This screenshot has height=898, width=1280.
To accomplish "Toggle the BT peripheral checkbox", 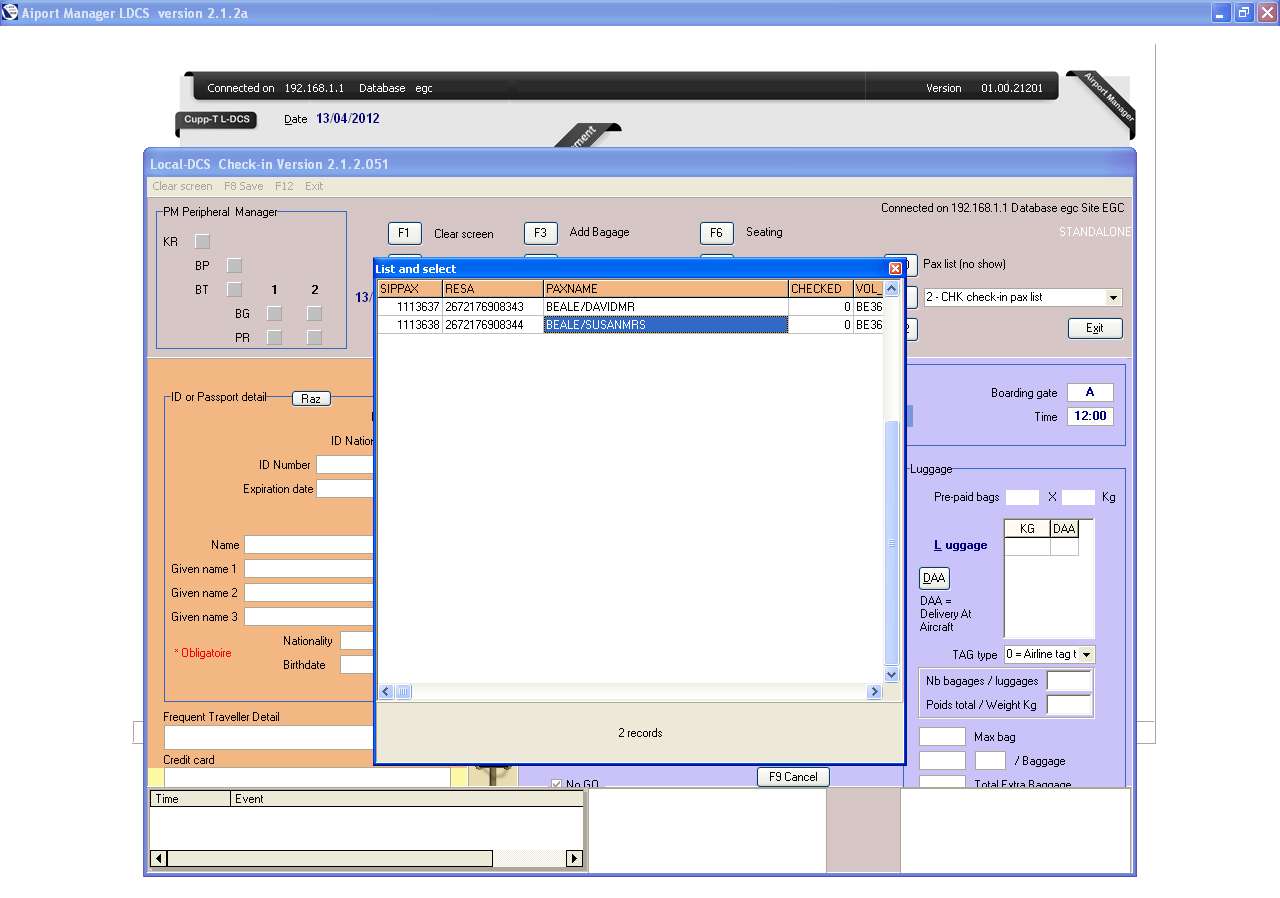I will (x=234, y=289).
